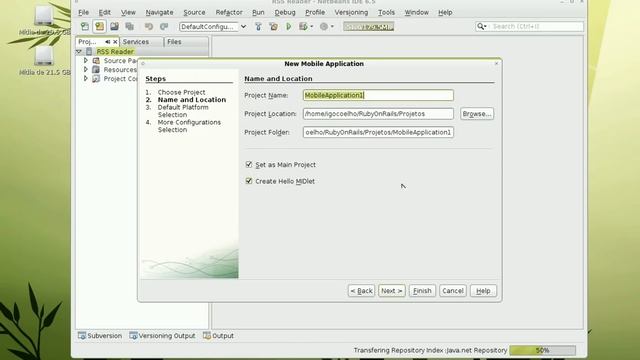Expand the Source Packages tree node
This screenshot has height=360, width=640.
pyautogui.click(x=86, y=60)
